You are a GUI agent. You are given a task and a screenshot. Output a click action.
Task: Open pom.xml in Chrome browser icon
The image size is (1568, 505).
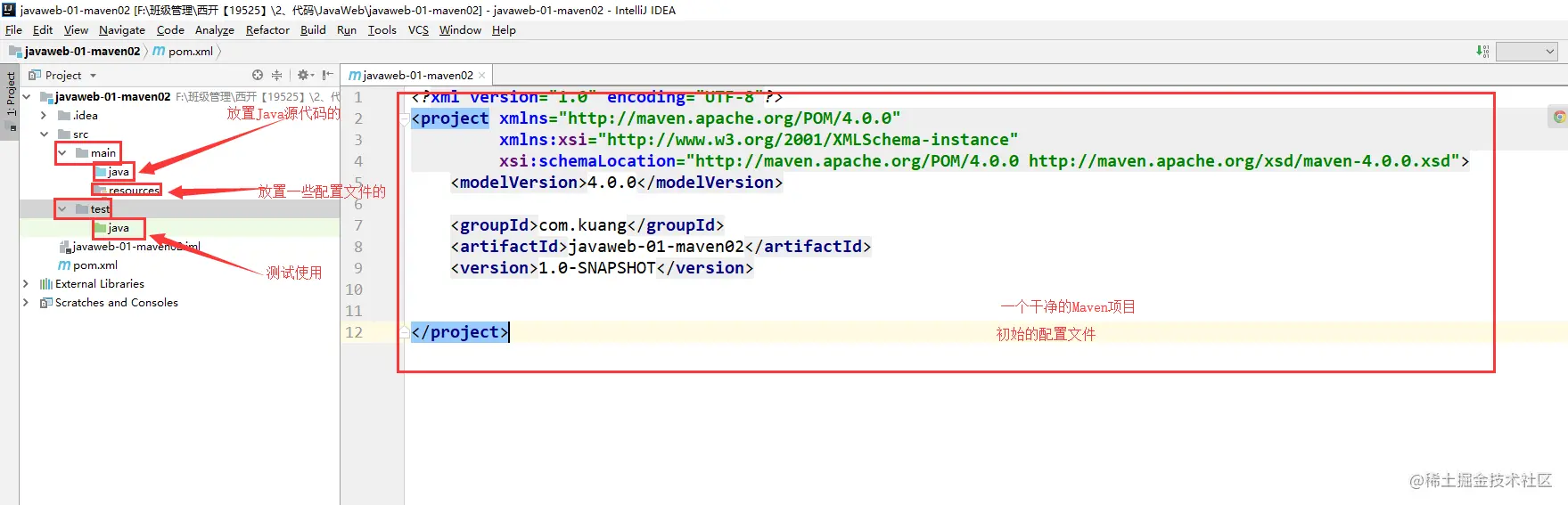[x=1559, y=117]
